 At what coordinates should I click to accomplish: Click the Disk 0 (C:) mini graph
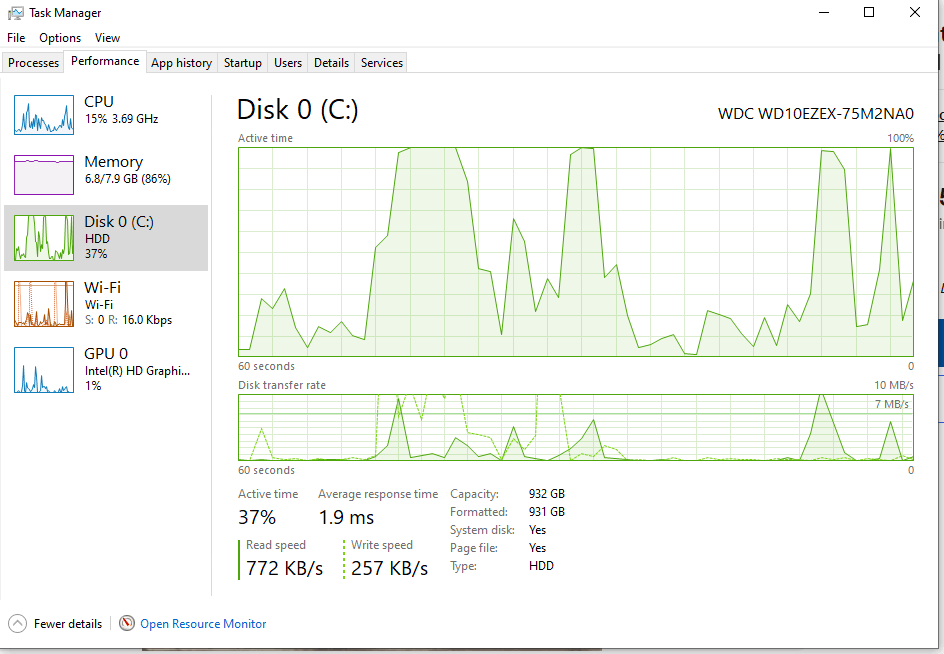tap(44, 238)
